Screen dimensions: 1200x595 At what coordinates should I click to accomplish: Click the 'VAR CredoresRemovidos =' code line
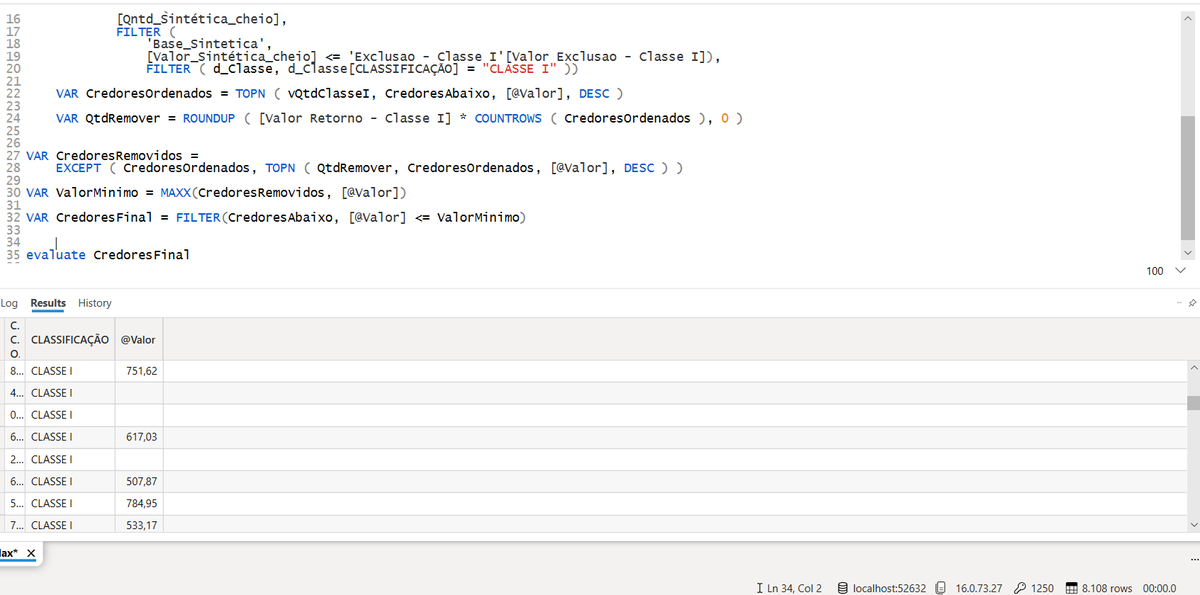(113, 156)
